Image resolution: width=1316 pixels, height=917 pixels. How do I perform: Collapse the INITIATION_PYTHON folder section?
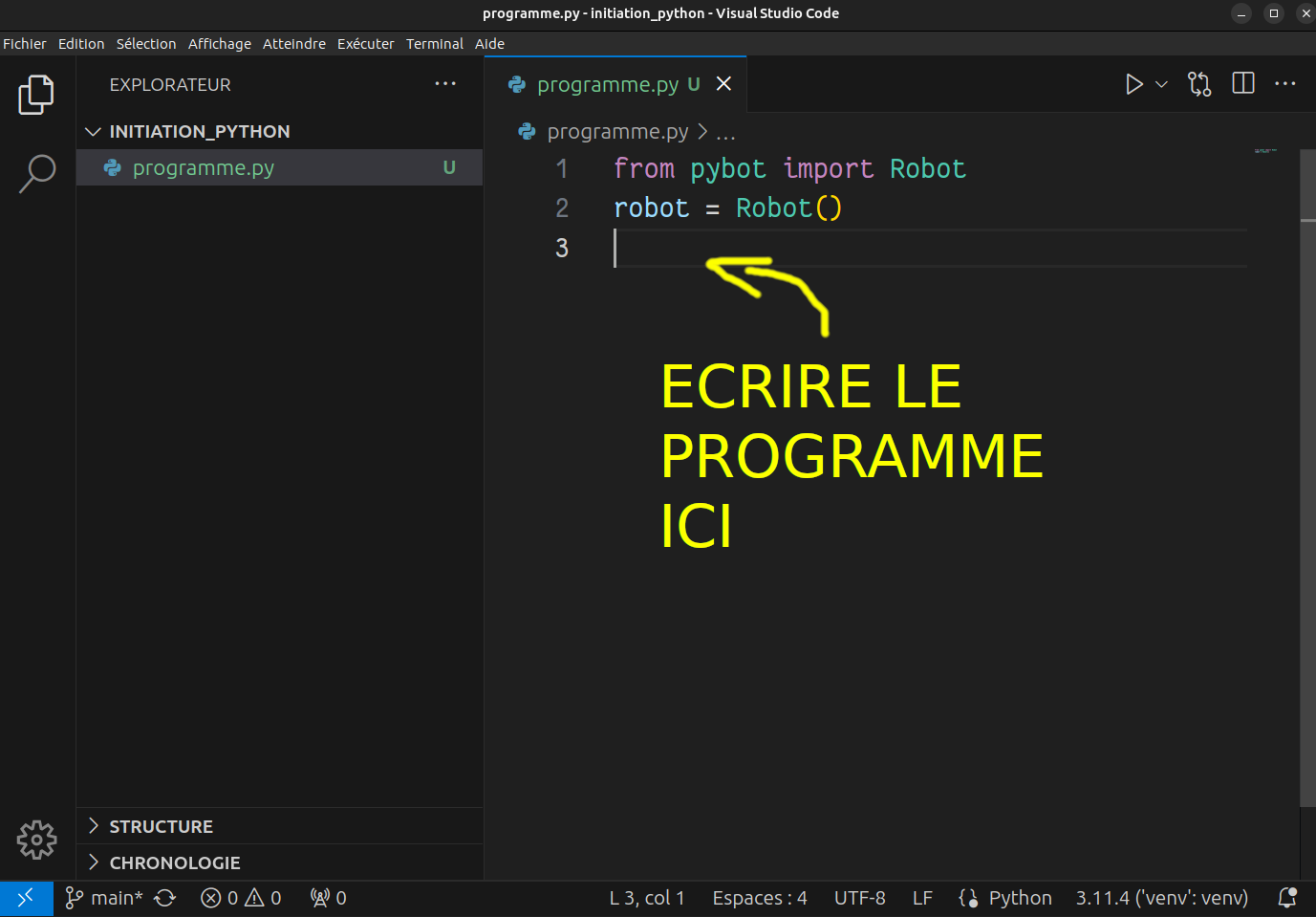click(x=279, y=131)
